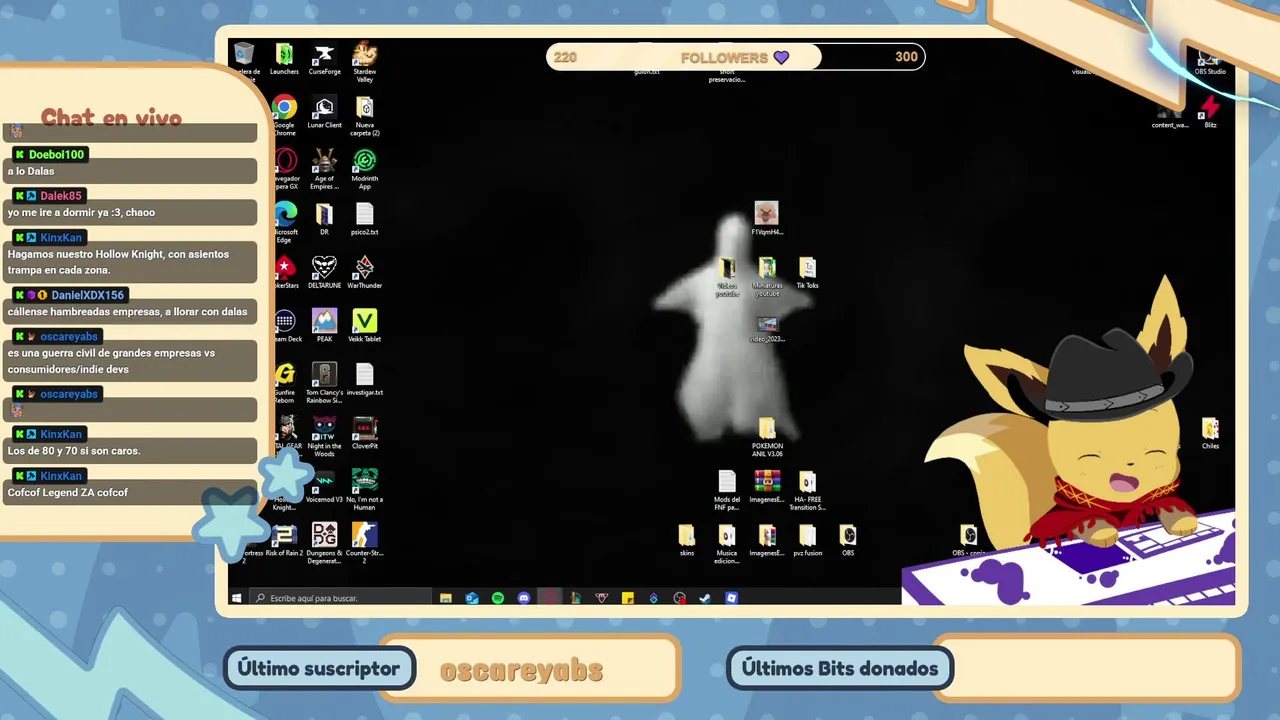Select the OBS desktop shortcut near pvz fusion
This screenshot has height=720, width=1280.
coord(847,540)
